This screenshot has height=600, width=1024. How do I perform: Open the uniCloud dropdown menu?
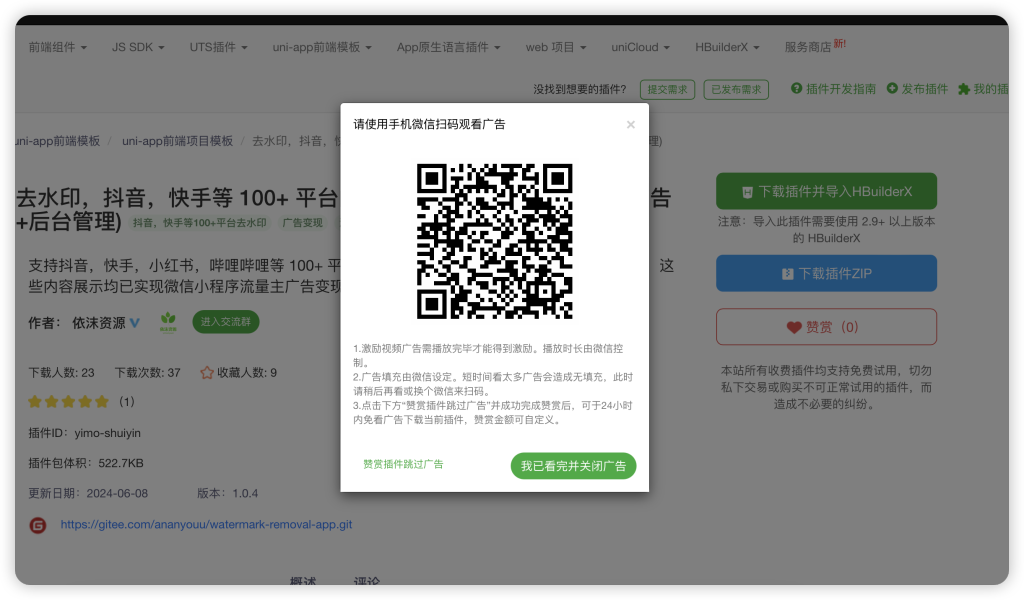tap(640, 47)
